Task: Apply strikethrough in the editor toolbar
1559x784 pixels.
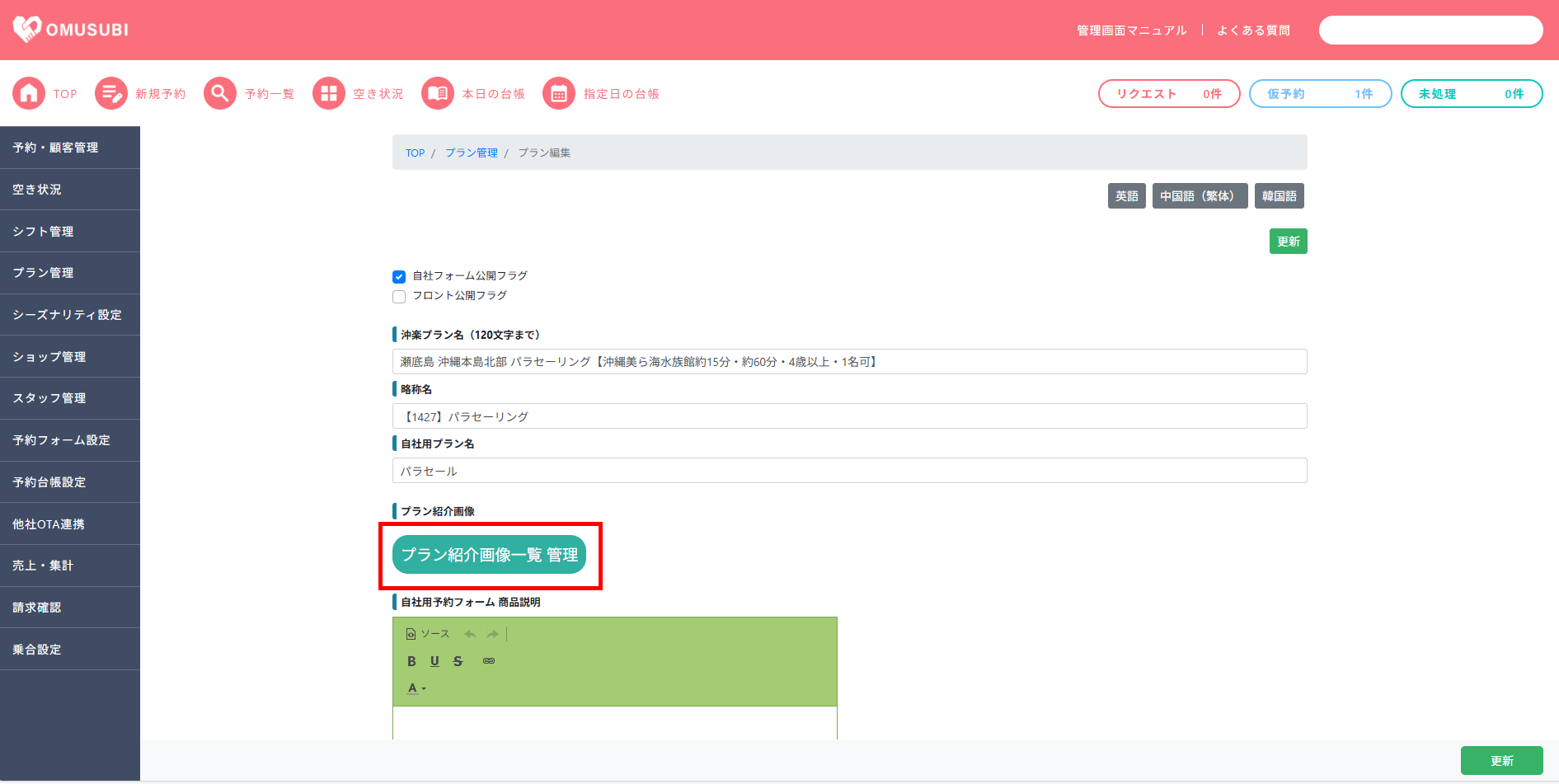Action: tap(458, 661)
